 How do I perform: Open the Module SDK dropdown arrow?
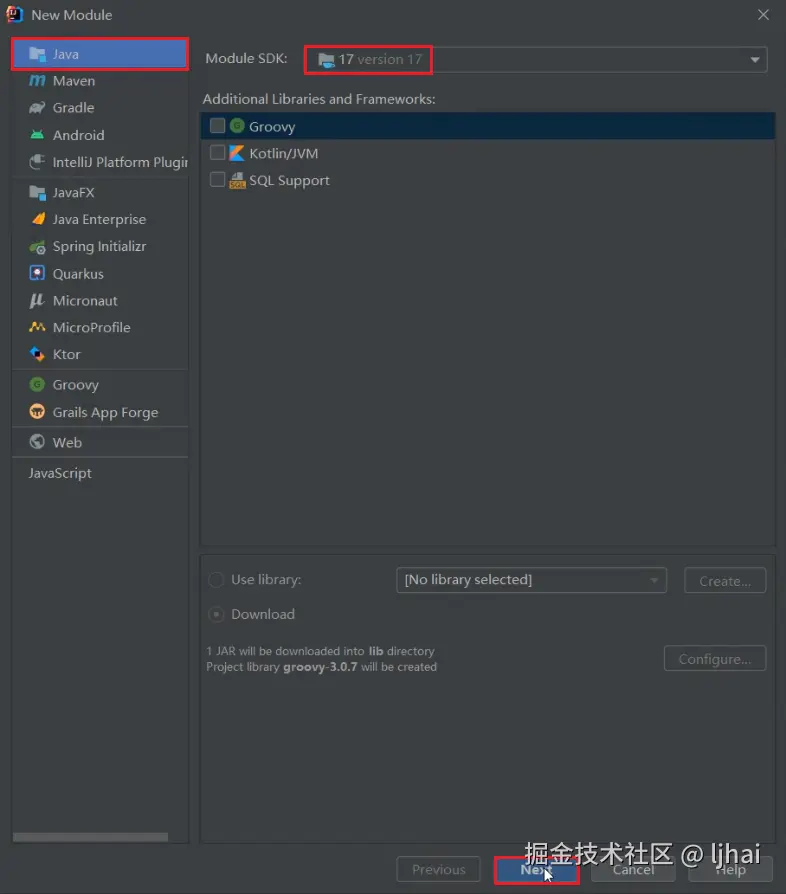755,60
